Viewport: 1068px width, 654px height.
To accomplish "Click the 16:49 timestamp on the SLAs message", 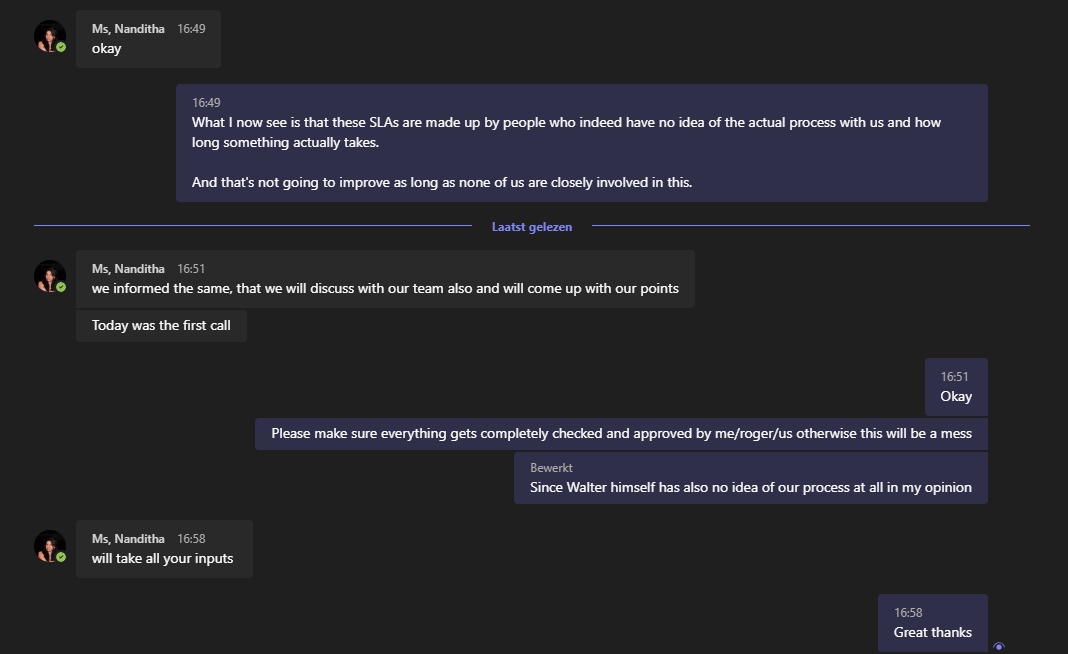I will pos(206,102).
